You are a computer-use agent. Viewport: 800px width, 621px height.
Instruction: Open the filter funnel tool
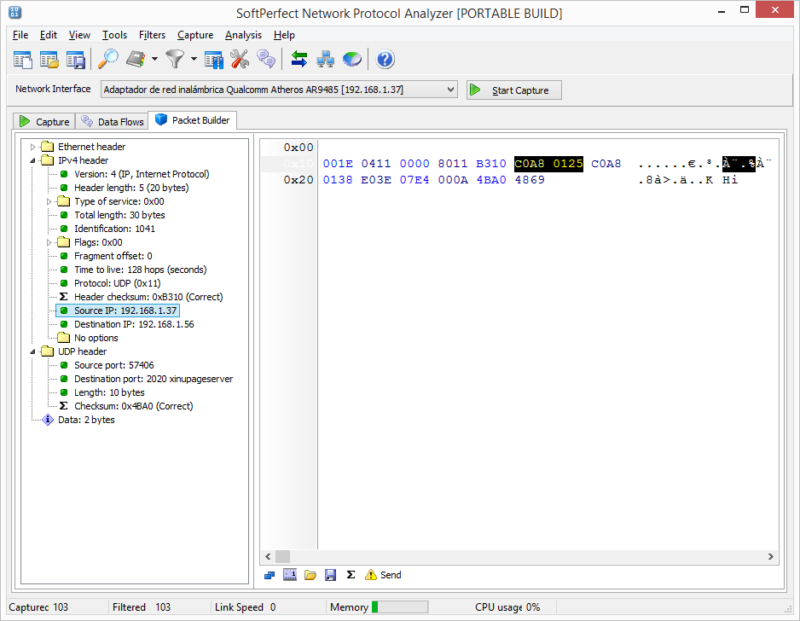tap(172, 60)
